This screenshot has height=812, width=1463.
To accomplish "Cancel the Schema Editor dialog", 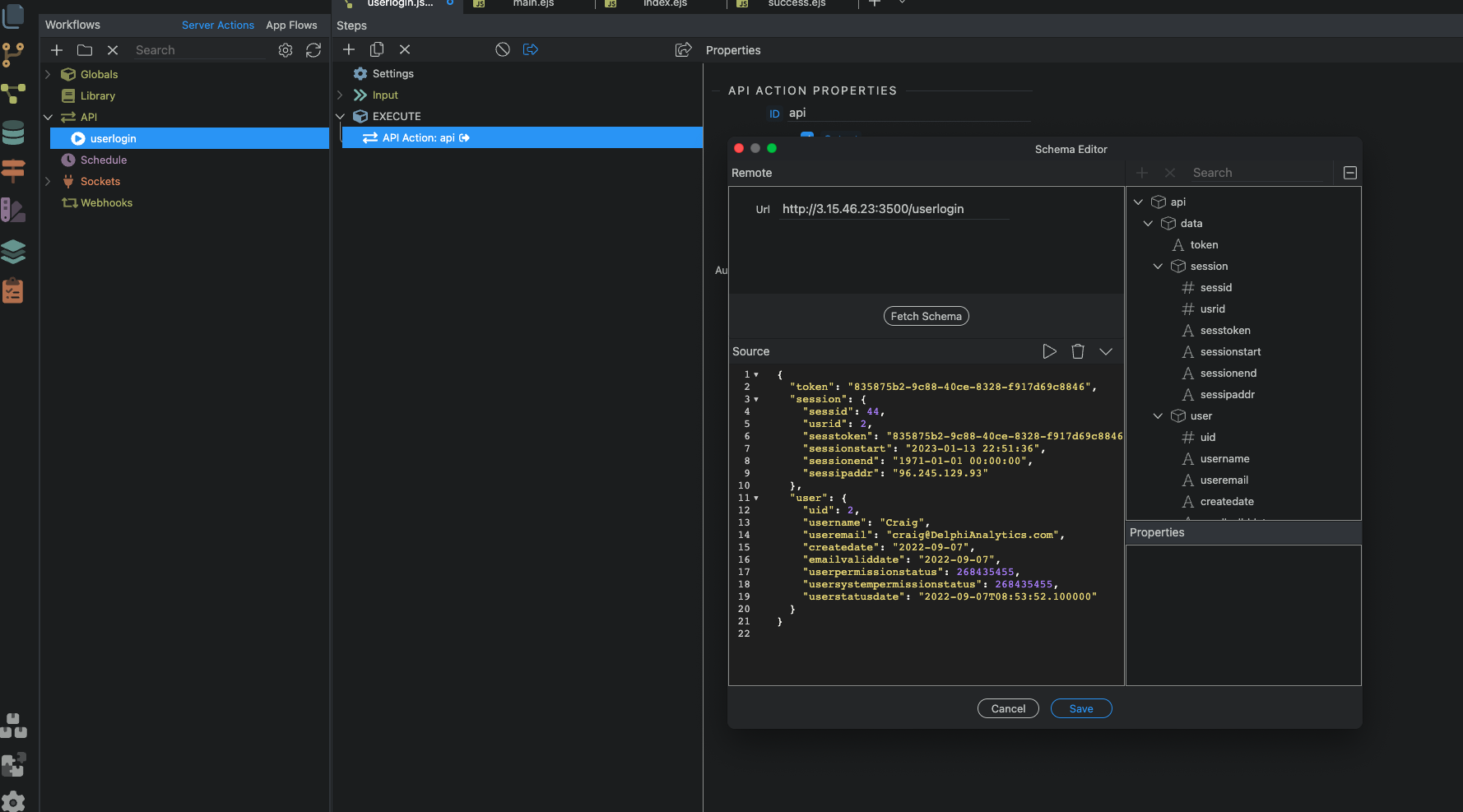I will [1008, 708].
